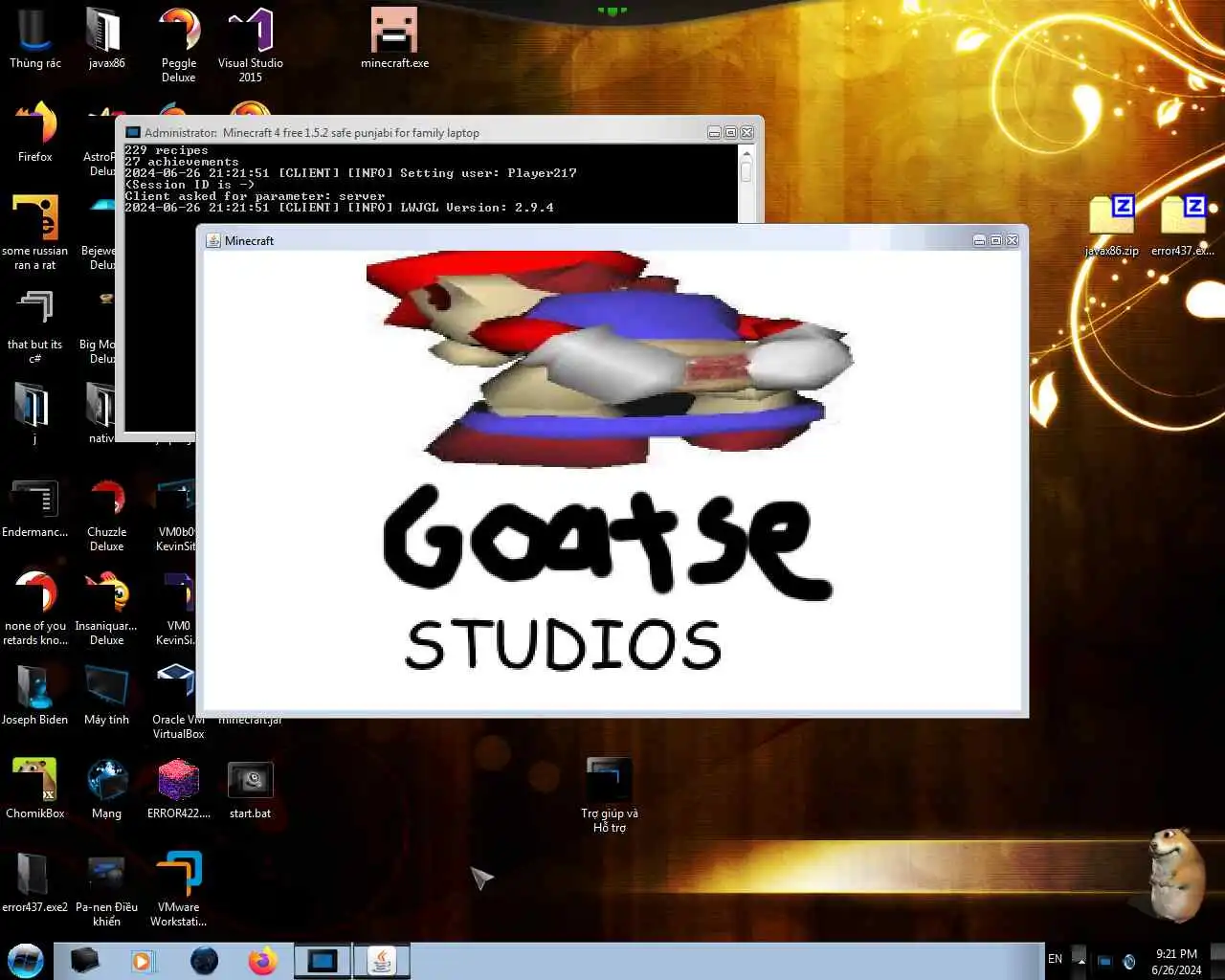Launch Oracle VM VirtualBox desktop shortcut
The width and height of the screenshot is (1225, 980).
pyautogui.click(x=178, y=702)
